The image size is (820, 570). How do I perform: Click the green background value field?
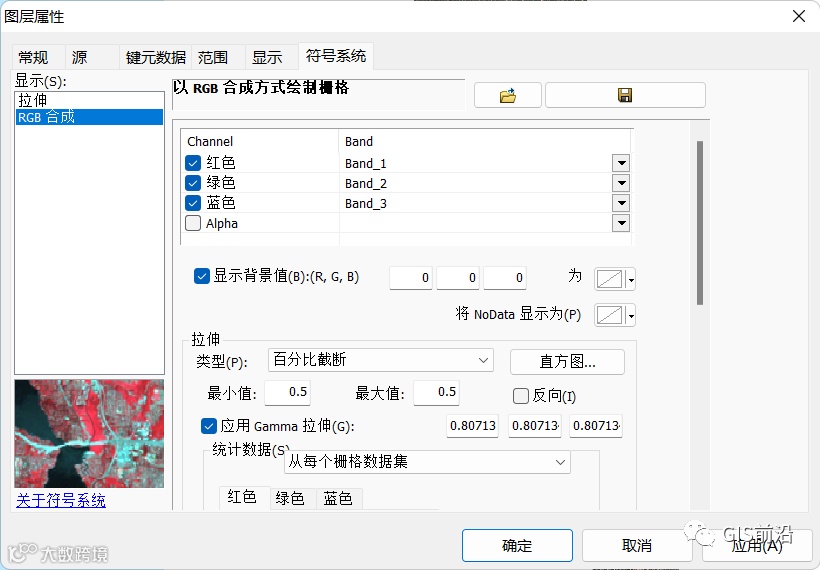point(458,278)
